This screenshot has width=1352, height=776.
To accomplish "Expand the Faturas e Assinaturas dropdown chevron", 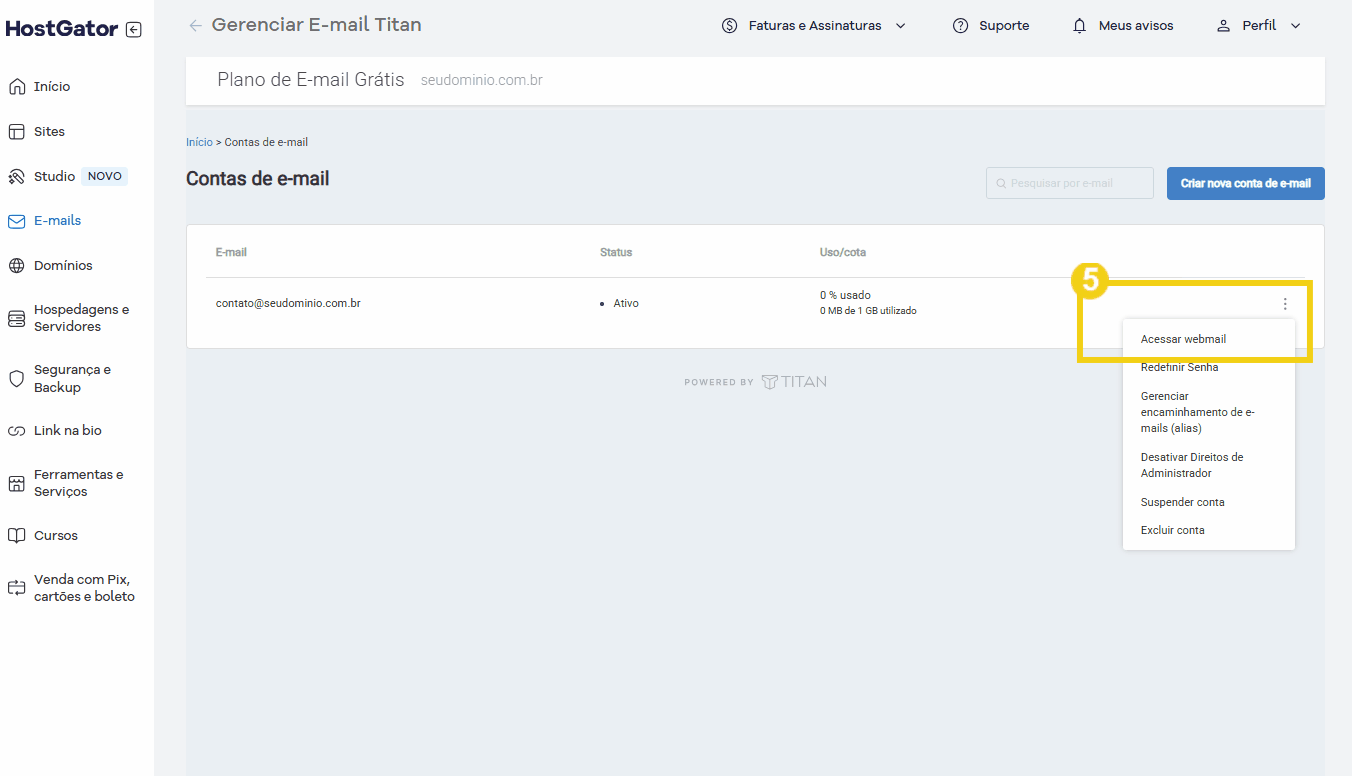I will coord(900,26).
